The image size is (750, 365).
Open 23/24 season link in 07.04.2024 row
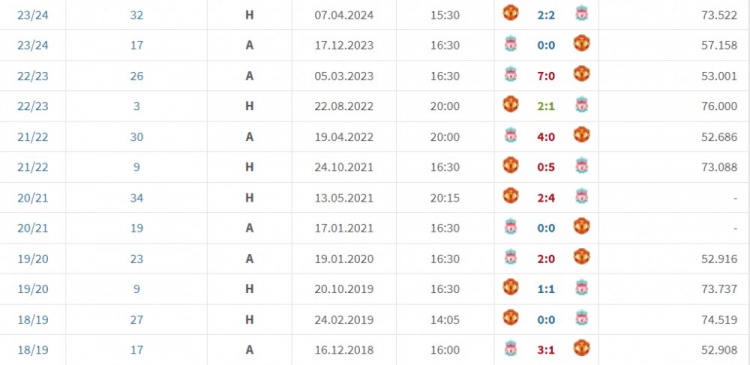click(33, 15)
